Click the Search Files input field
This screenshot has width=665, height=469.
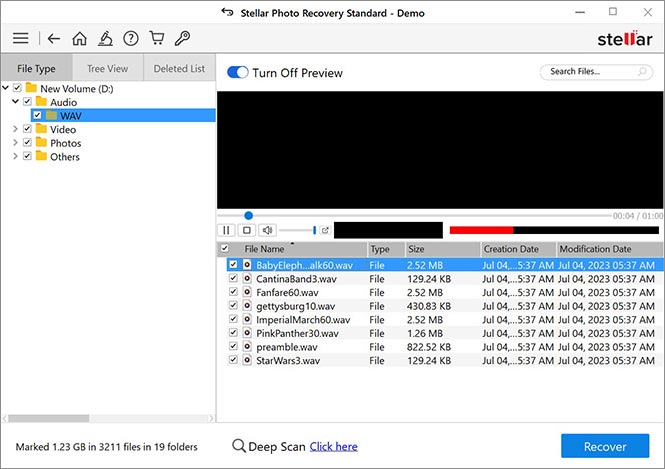[596, 72]
